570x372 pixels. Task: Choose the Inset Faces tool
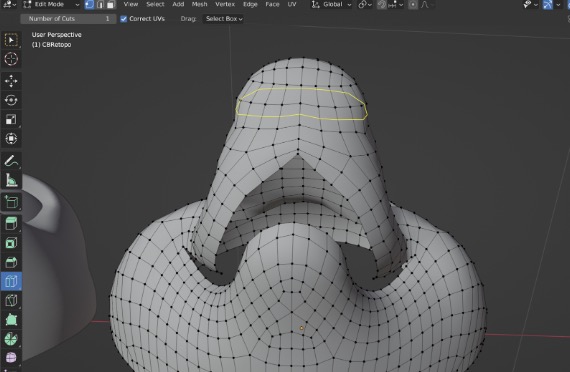(11, 243)
